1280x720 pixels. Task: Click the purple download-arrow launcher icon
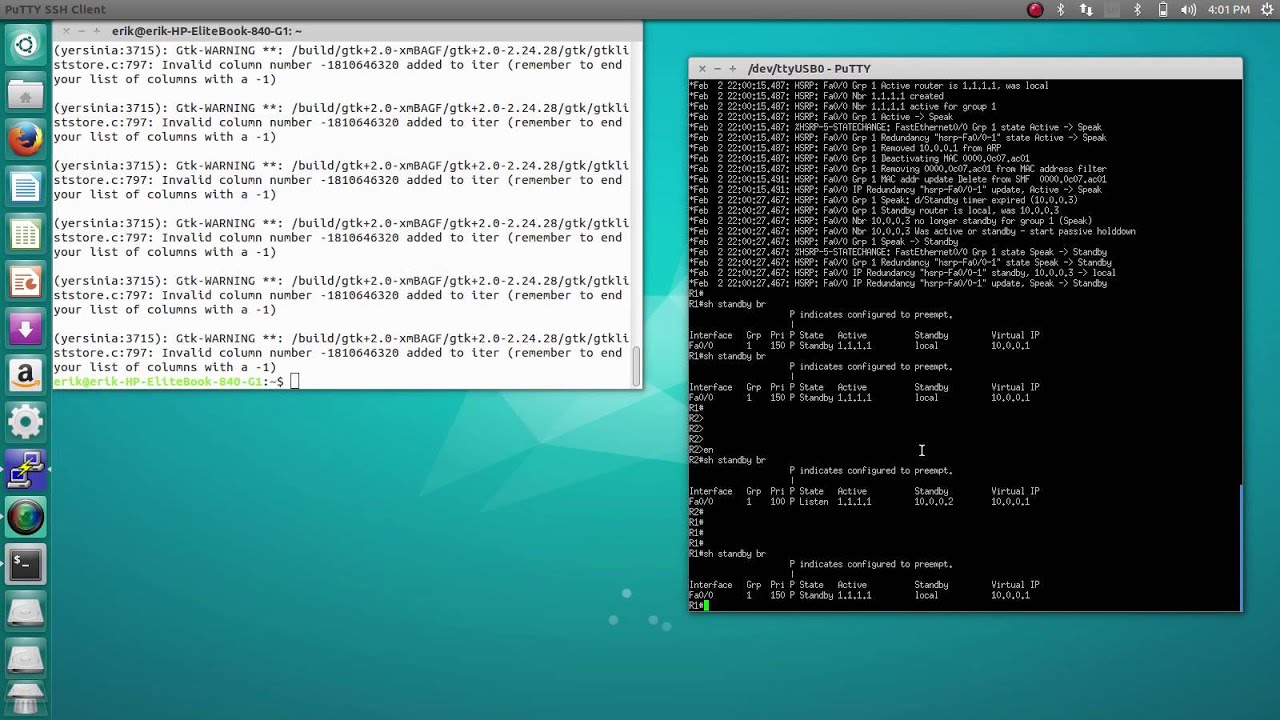point(25,329)
